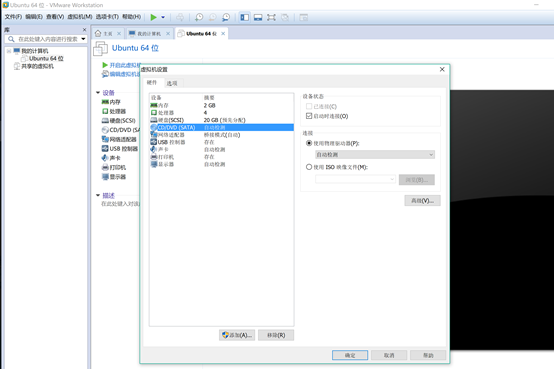Close the 主页 tab with its X

(119, 34)
